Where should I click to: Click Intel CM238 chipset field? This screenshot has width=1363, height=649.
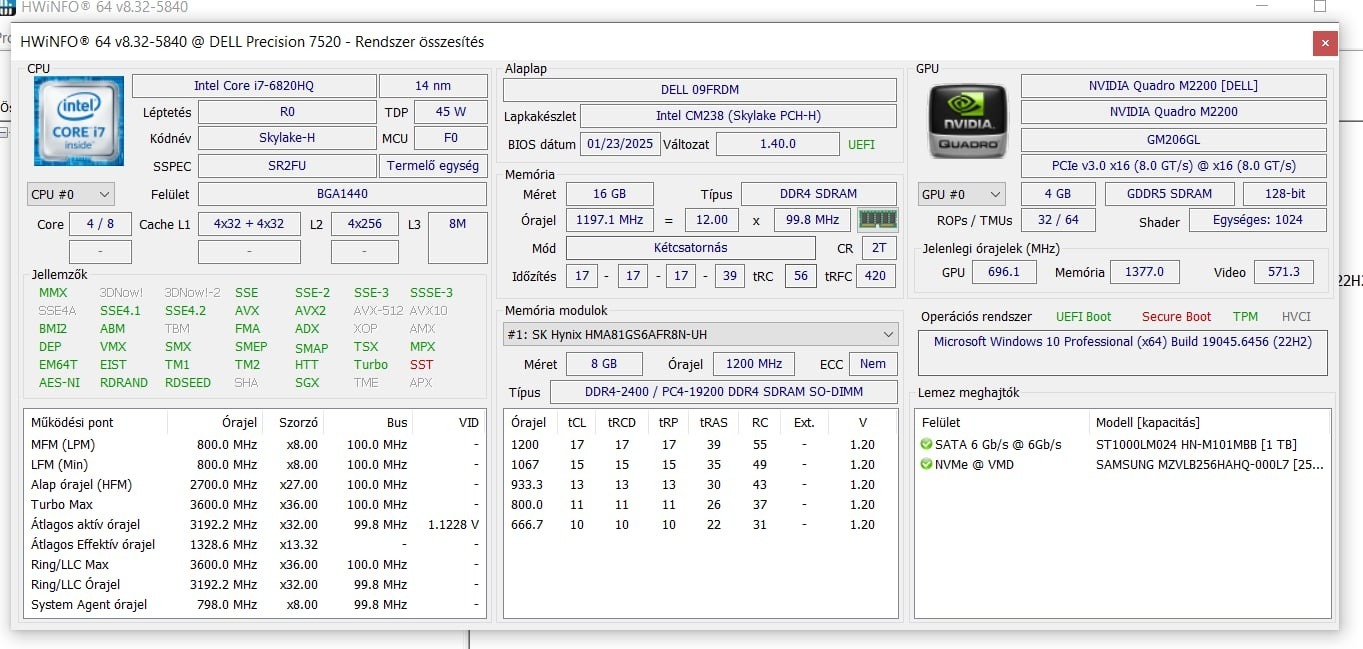738,116
